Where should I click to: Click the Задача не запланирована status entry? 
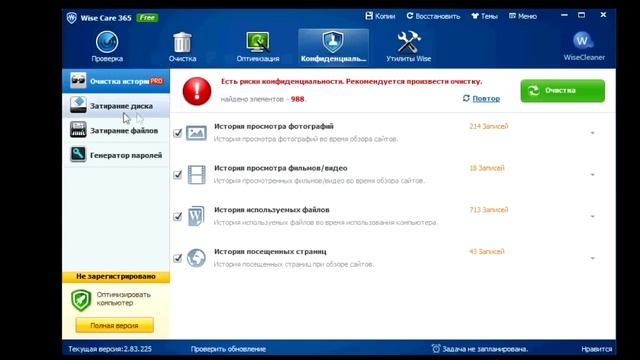click(x=485, y=349)
